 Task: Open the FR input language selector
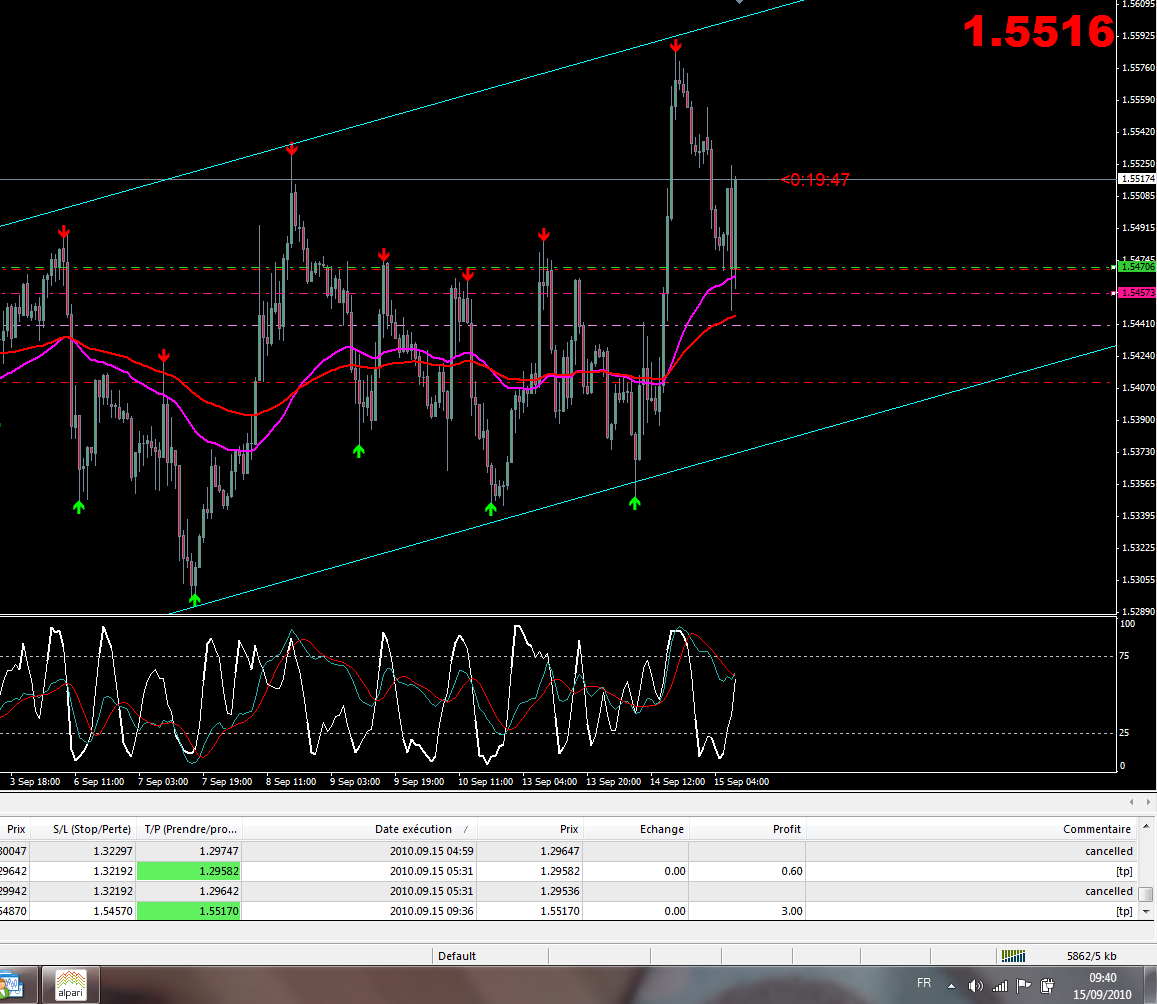[x=924, y=985]
